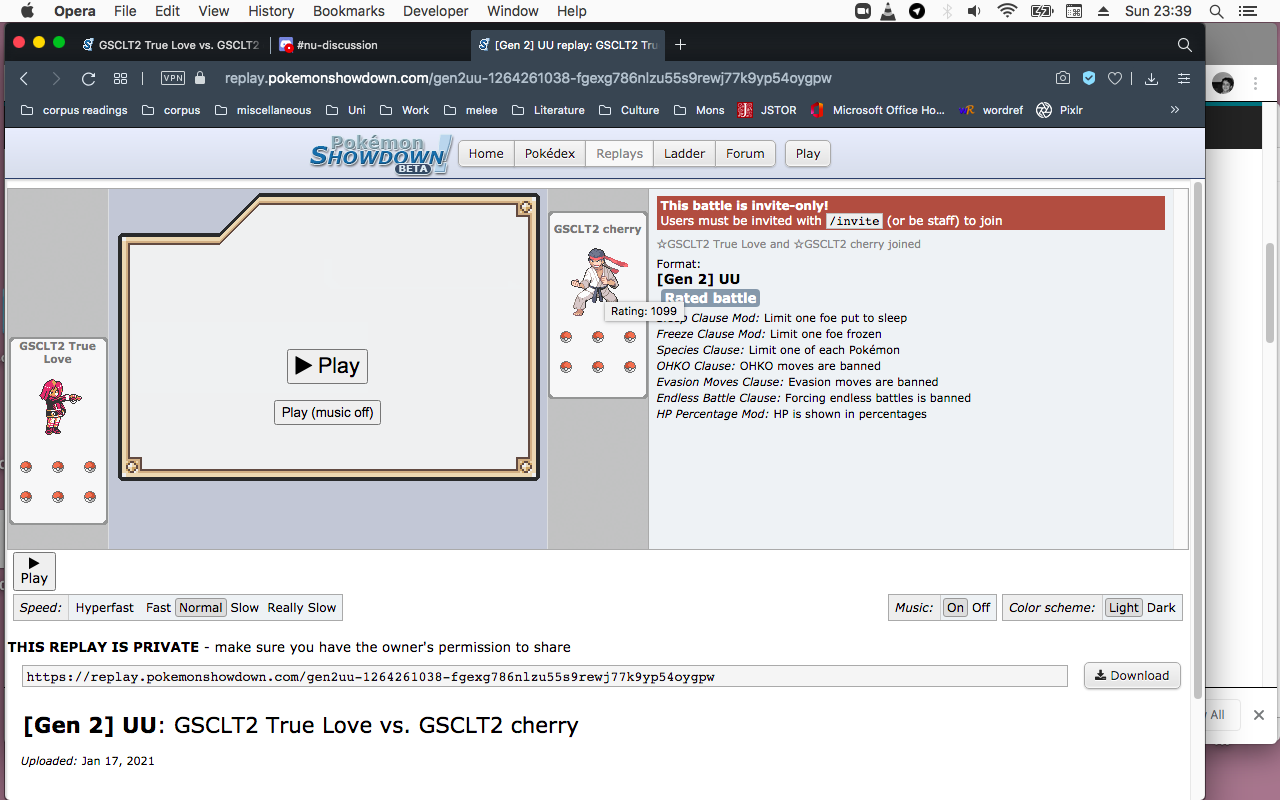The height and width of the screenshot is (800, 1280).
Task: Set replay speed to Hyperfast
Action: pos(105,607)
